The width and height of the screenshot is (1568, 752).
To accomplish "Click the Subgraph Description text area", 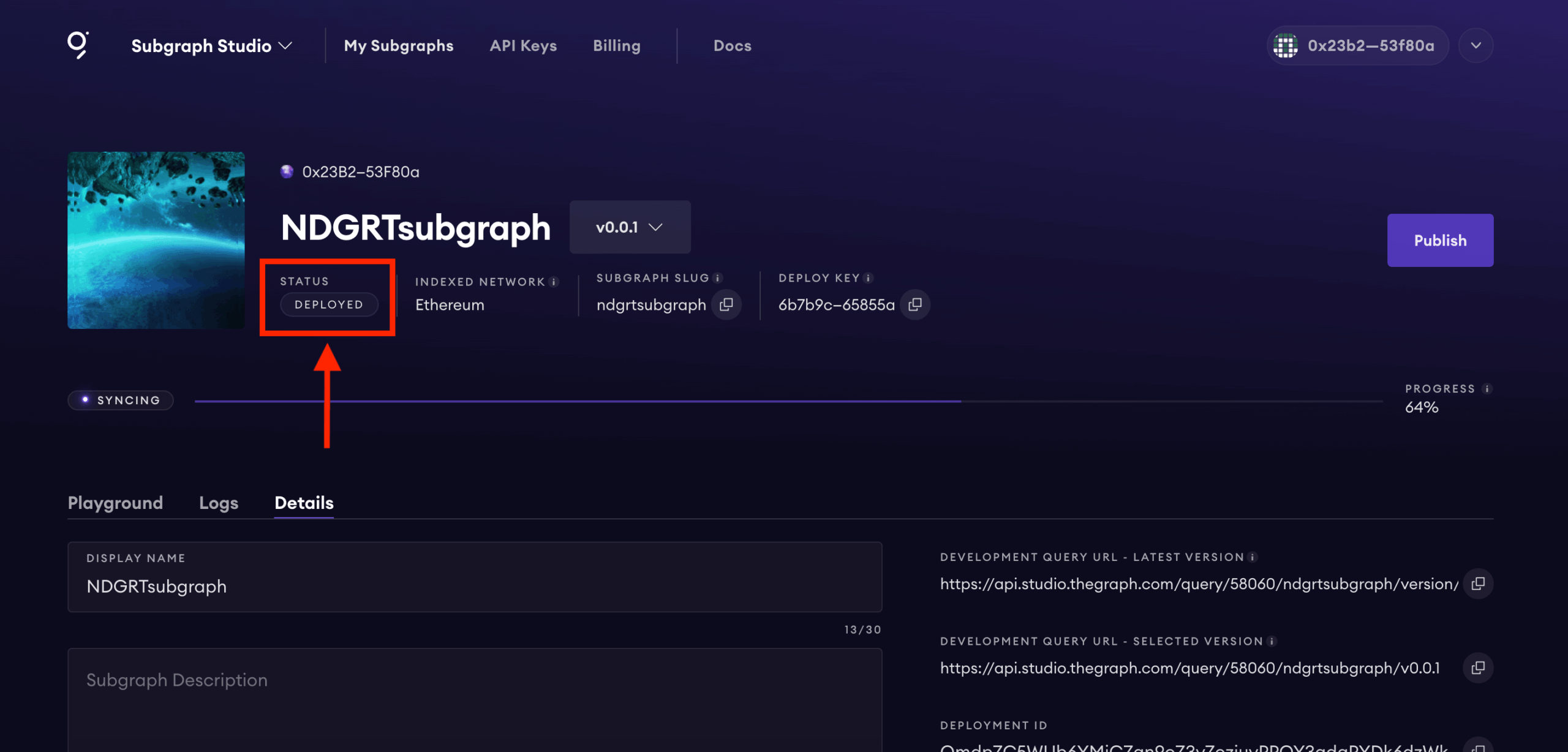I will [475, 700].
